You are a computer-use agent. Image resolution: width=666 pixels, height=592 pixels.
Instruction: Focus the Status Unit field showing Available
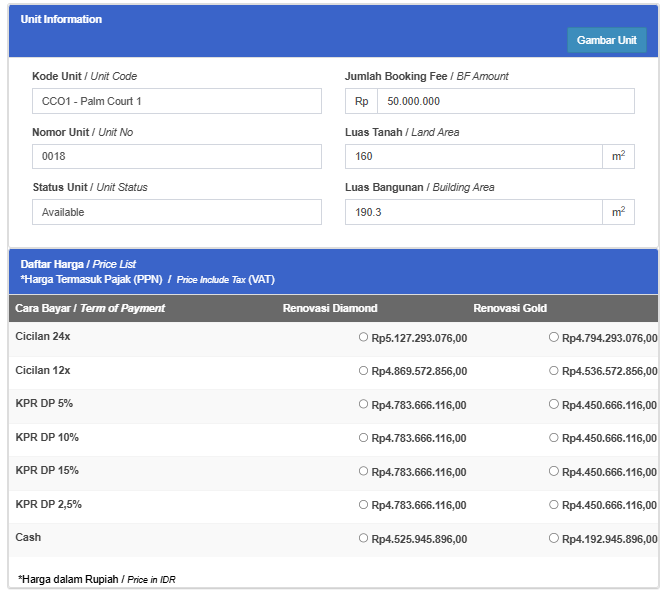[x=177, y=212]
